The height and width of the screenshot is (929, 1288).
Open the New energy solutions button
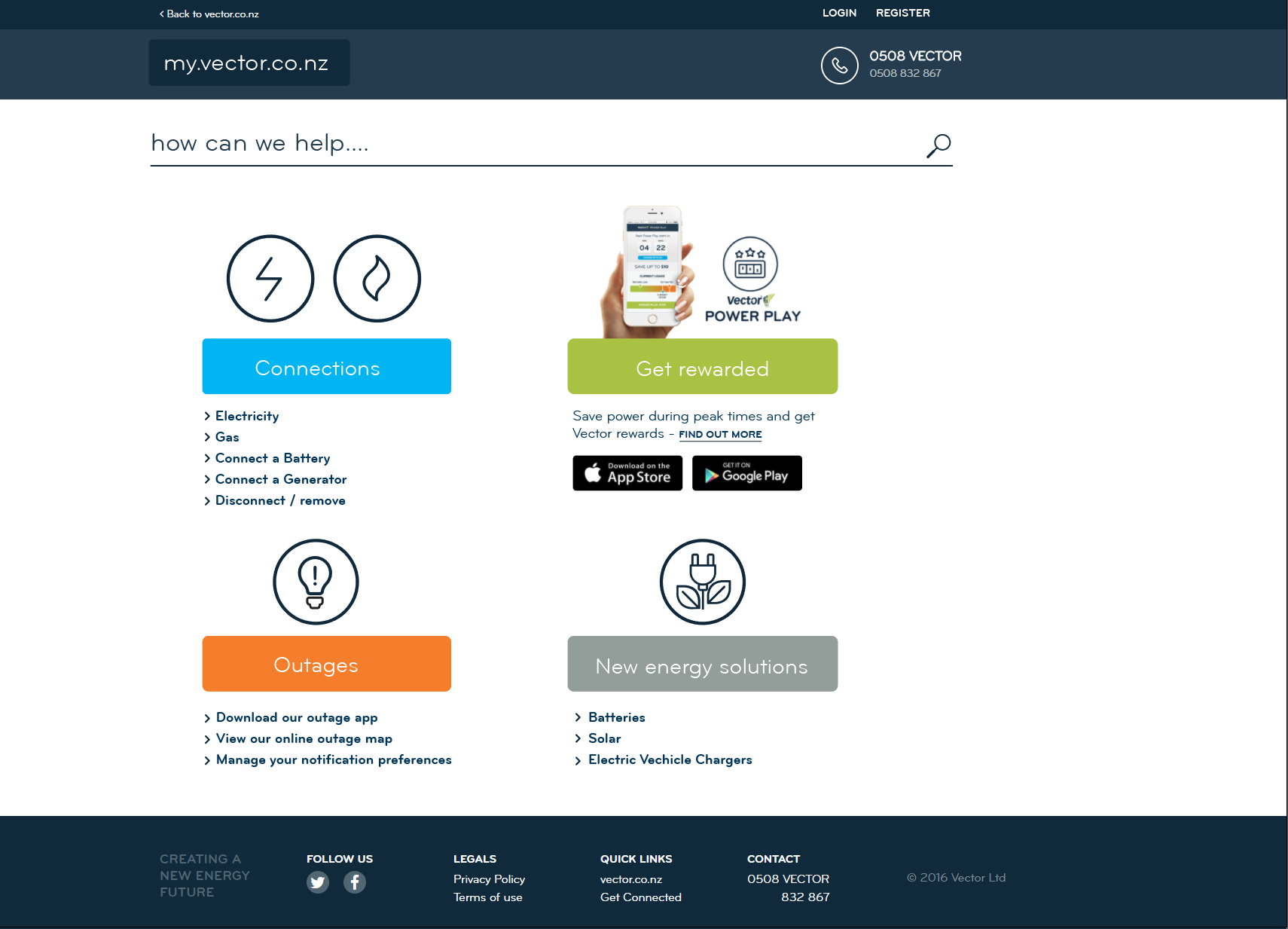703,664
